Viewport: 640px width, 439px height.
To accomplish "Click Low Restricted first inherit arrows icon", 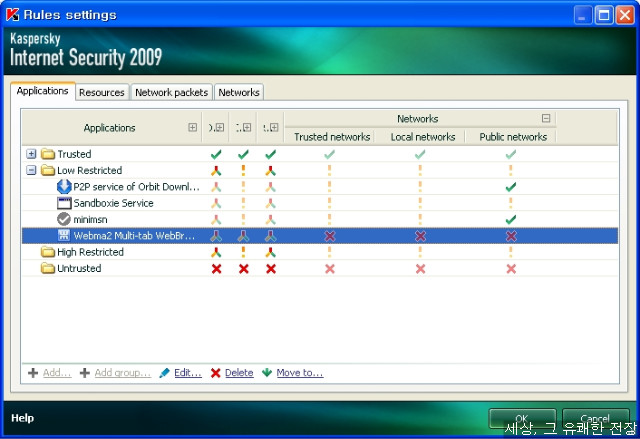I will (x=216, y=171).
